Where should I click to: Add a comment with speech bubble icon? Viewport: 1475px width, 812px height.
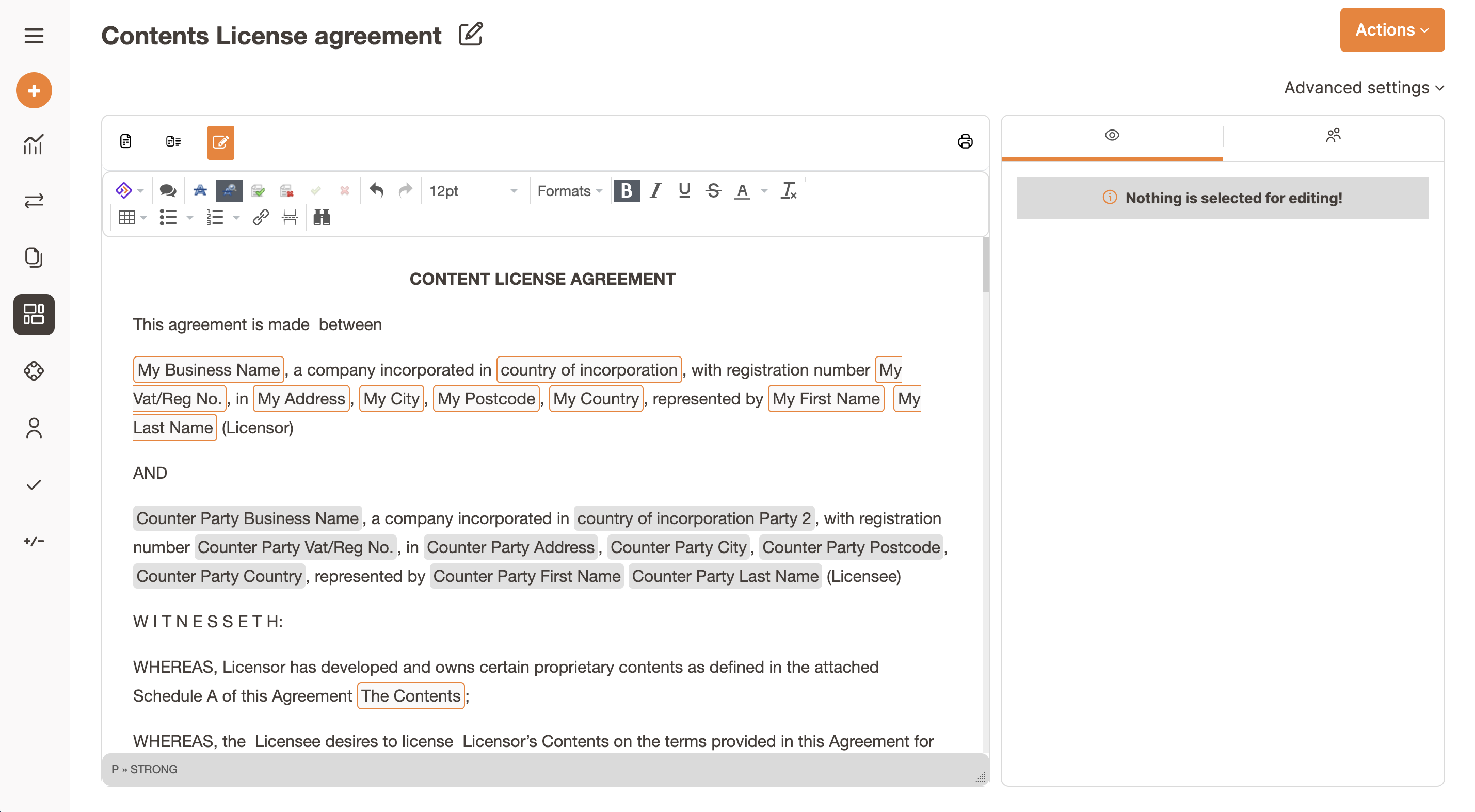(x=168, y=190)
